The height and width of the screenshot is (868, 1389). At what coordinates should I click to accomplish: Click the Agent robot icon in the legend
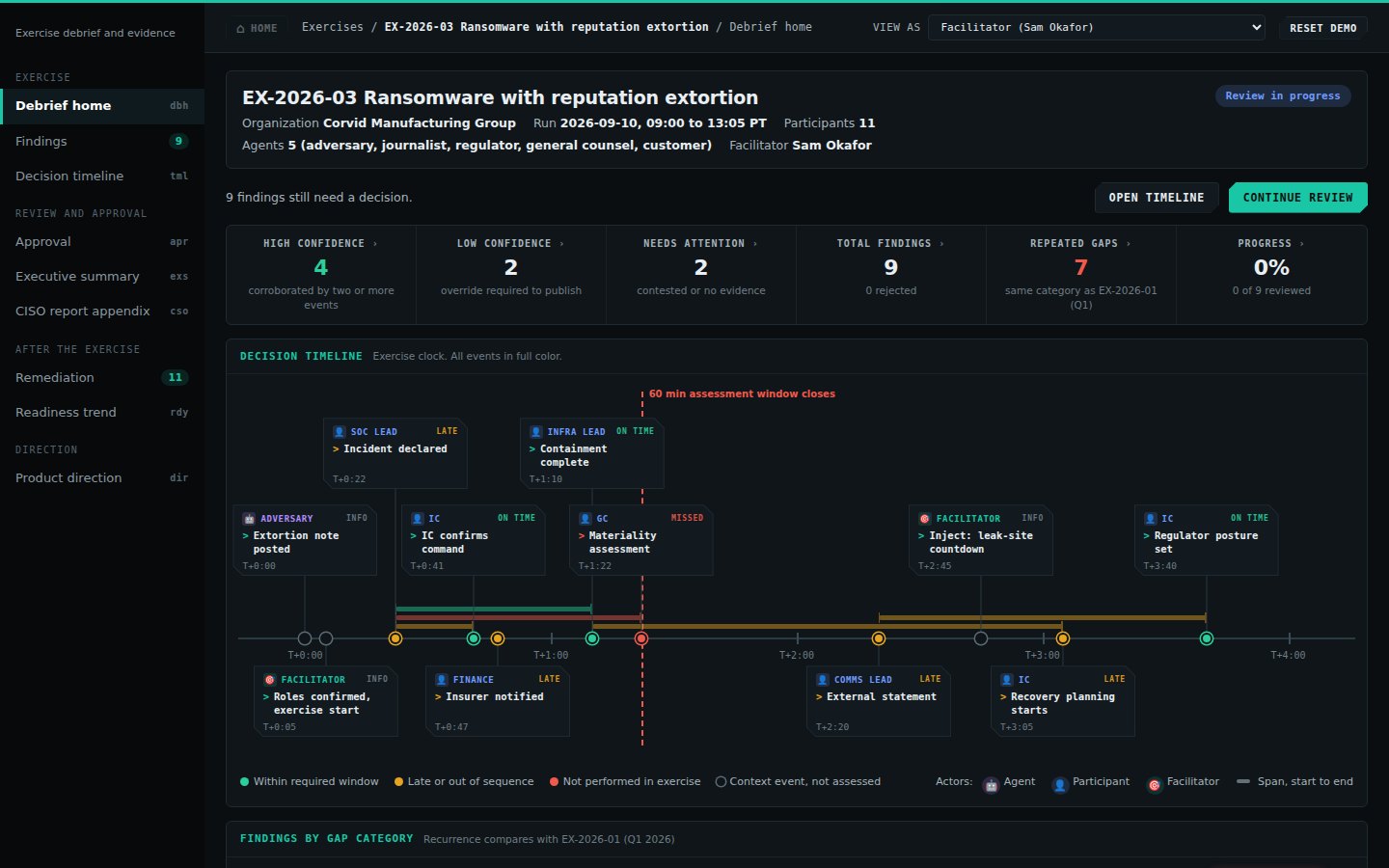(x=991, y=785)
